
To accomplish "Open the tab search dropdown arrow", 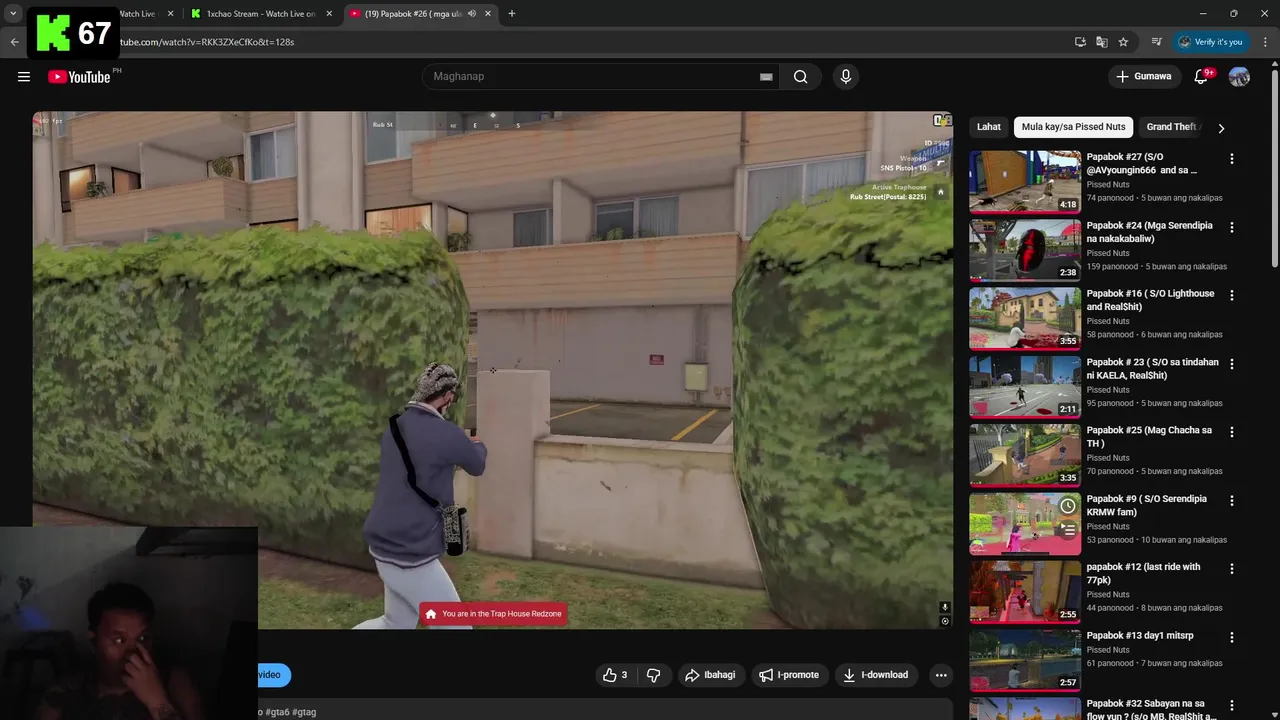I will (13, 13).
